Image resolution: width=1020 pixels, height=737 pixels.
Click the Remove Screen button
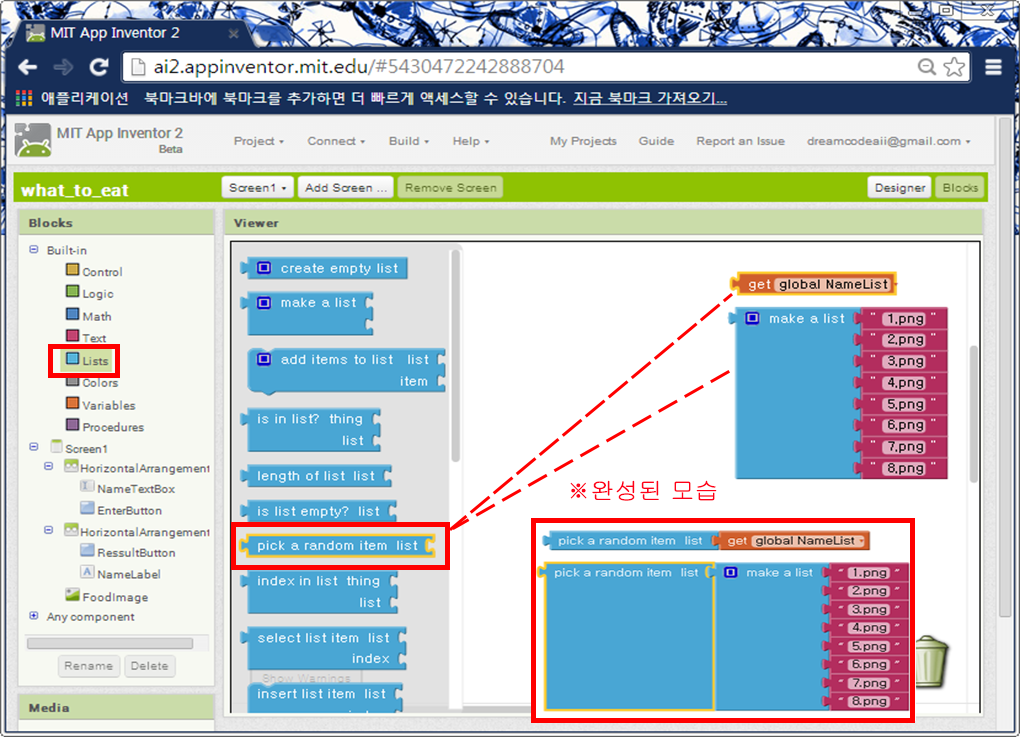(450, 187)
